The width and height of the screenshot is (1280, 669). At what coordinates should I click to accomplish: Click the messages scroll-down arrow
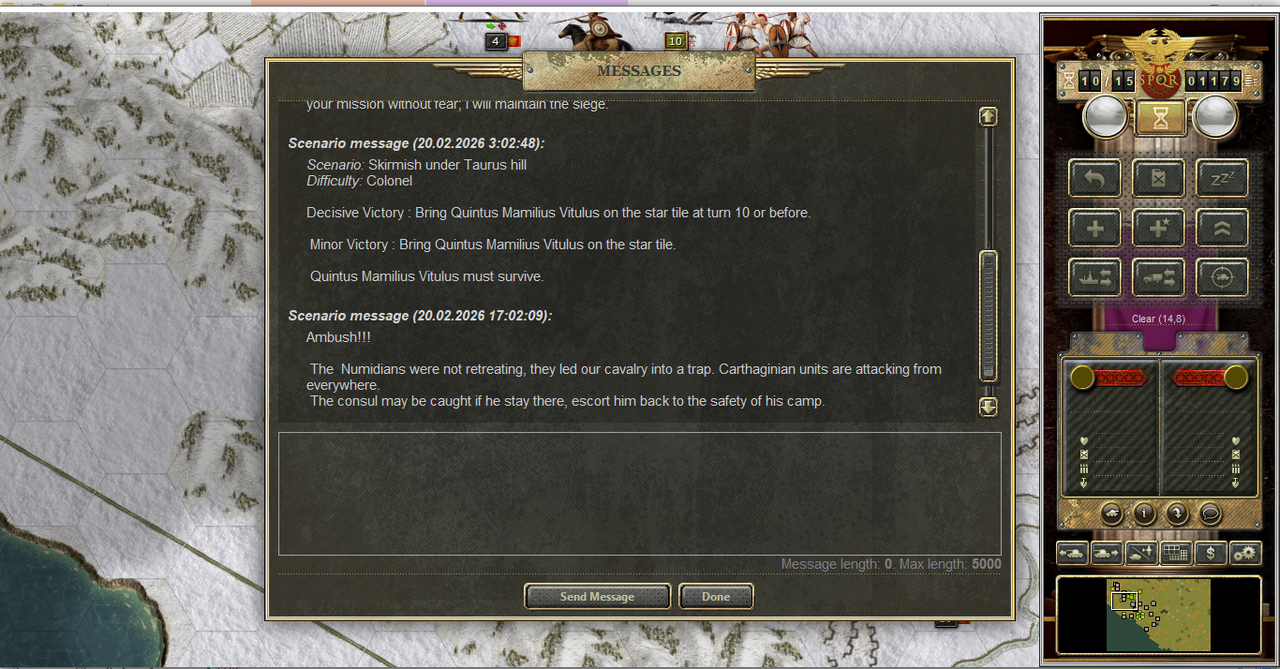pyautogui.click(x=988, y=407)
